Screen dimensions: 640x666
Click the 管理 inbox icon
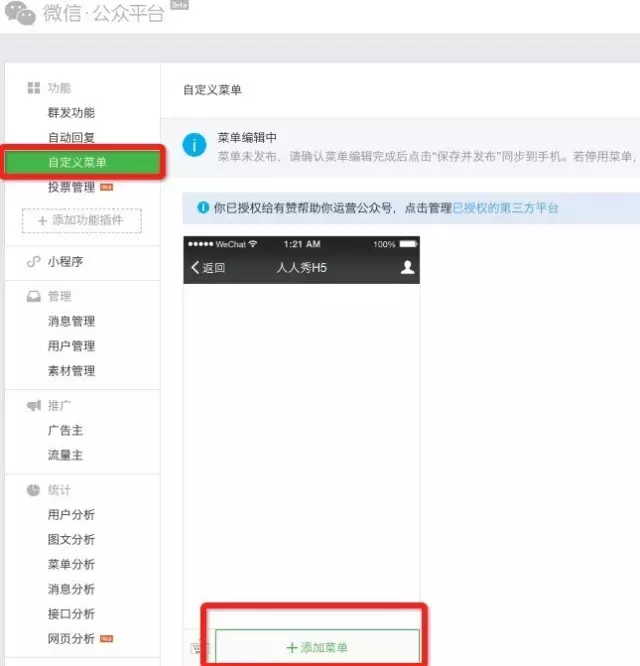point(34,296)
